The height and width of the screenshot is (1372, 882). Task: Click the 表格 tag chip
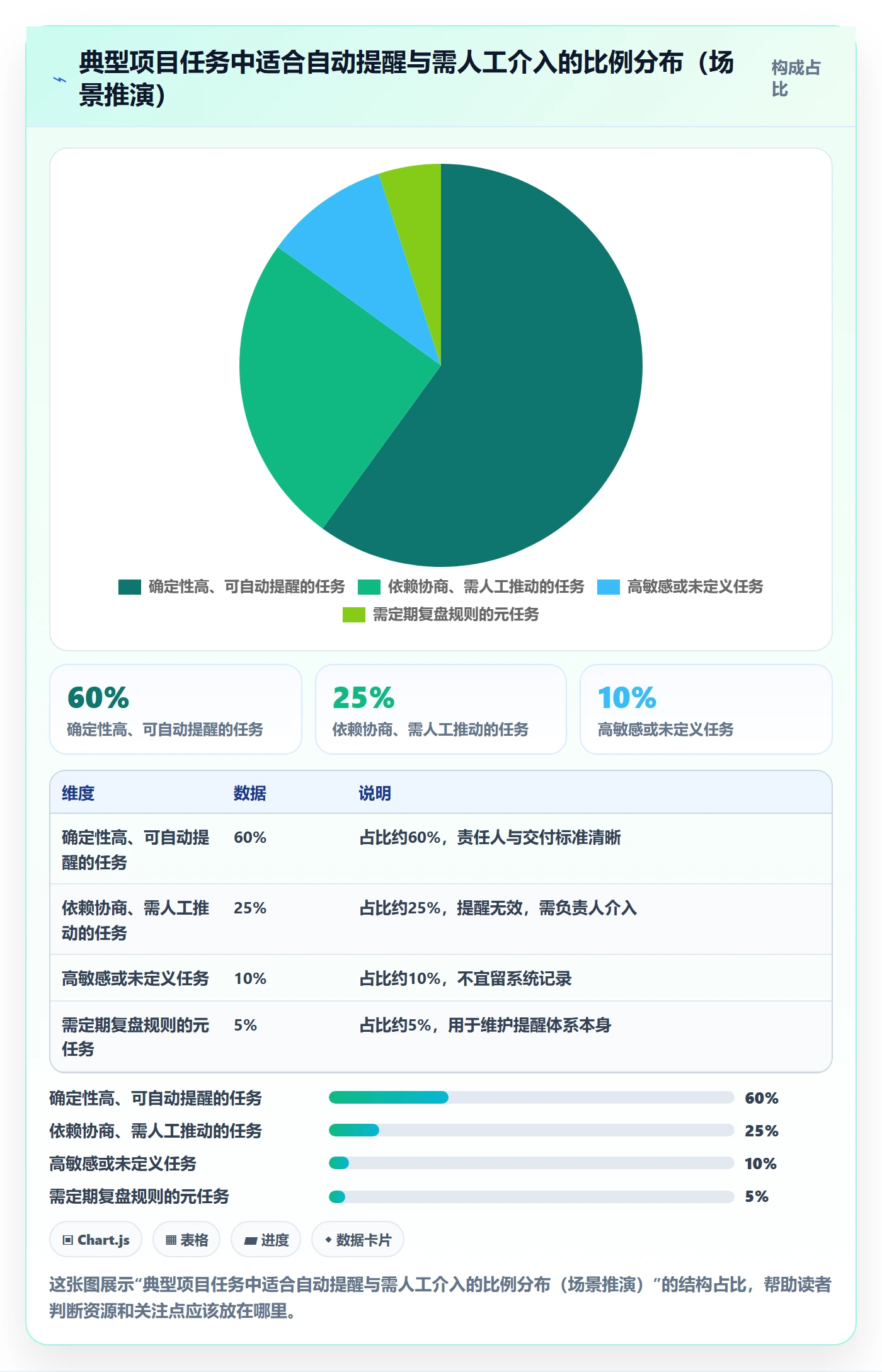tap(186, 1240)
